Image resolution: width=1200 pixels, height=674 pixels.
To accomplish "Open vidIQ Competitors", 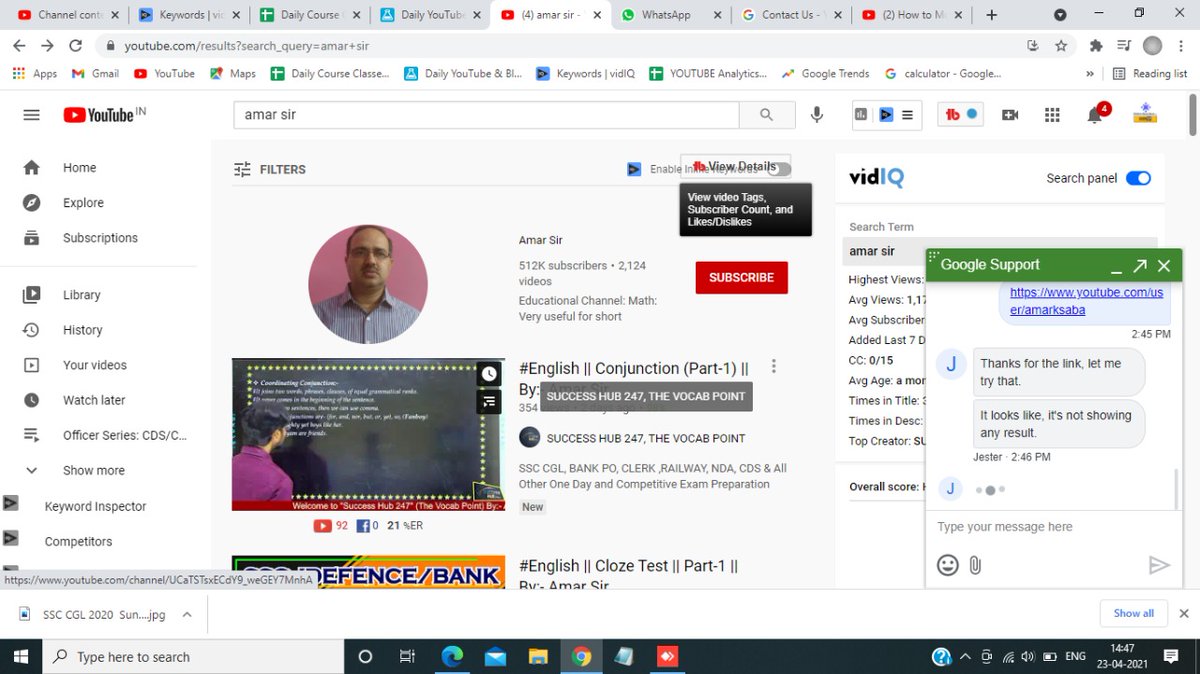I will click(78, 541).
